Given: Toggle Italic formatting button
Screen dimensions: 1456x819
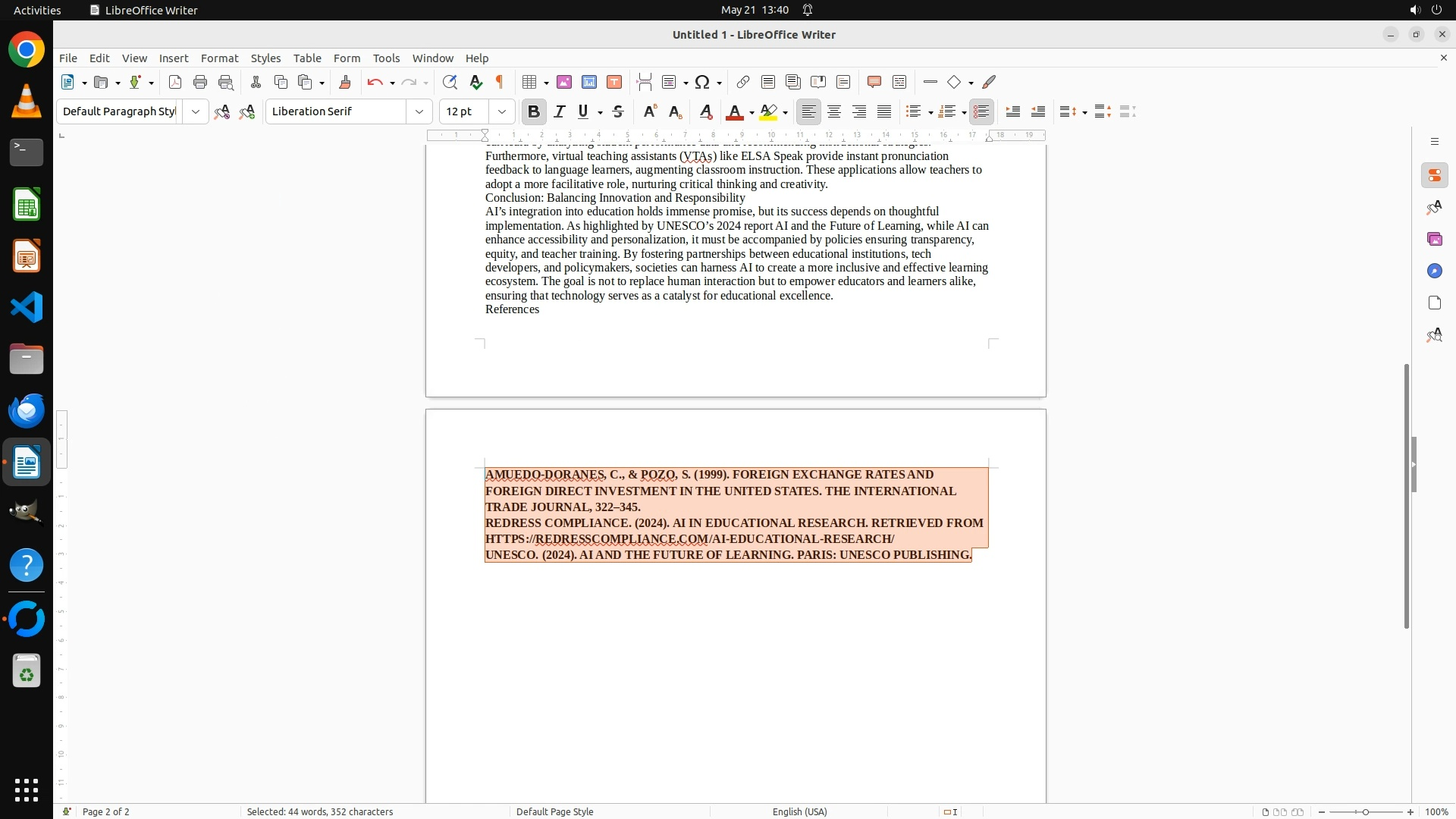Looking at the screenshot, I should (x=560, y=112).
